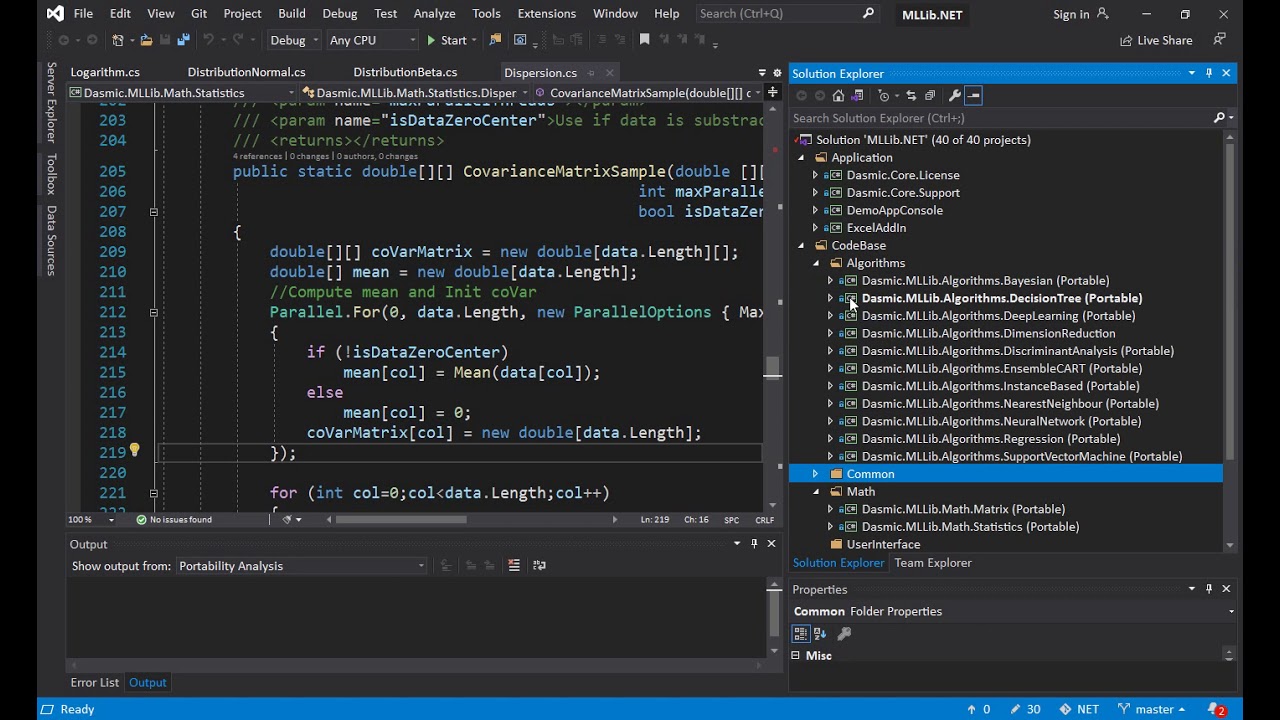Viewport: 1280px width, 720px height.
Task: Click Sync with Active Document icon
Action: (911, 96)
